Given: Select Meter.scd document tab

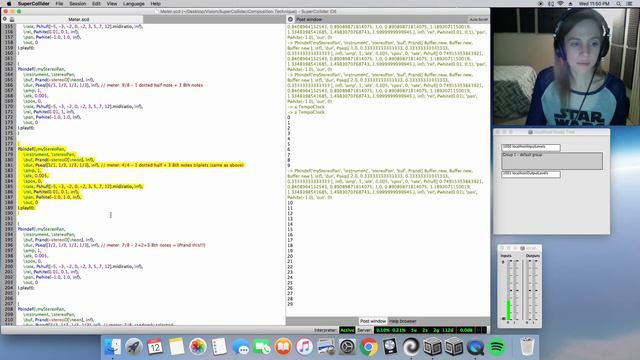Looking at the screenshot, I should pyautogui.click(x=78, y=19).
